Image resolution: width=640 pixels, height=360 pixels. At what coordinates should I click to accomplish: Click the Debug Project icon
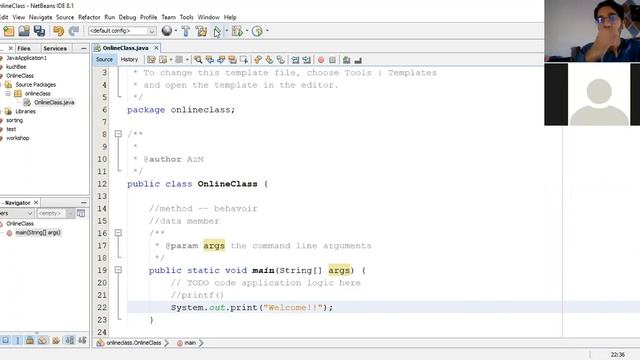(237, 31)
